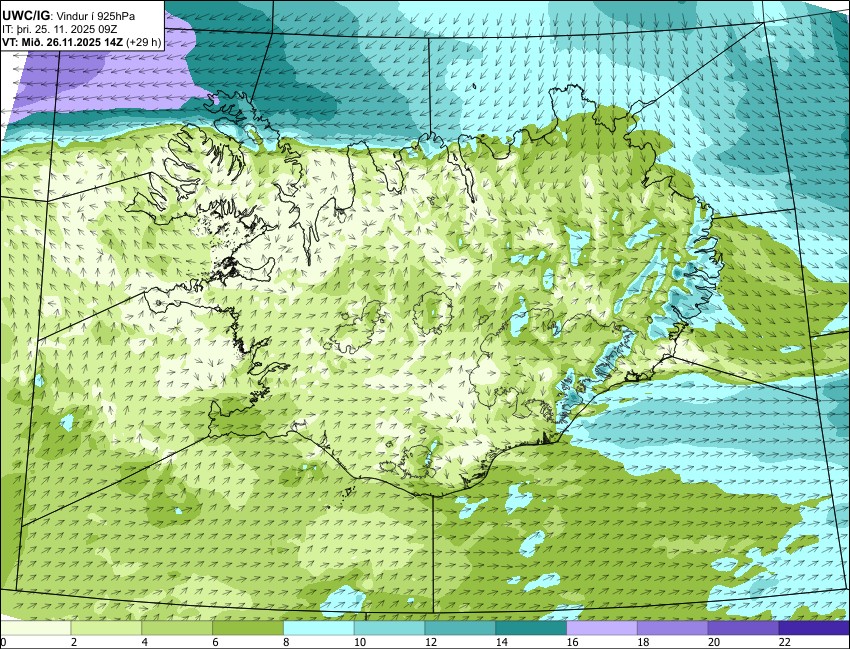850x649 pixels.
Task: Click the 6–8 olive green legend band
Action: [x=248, y=628]
